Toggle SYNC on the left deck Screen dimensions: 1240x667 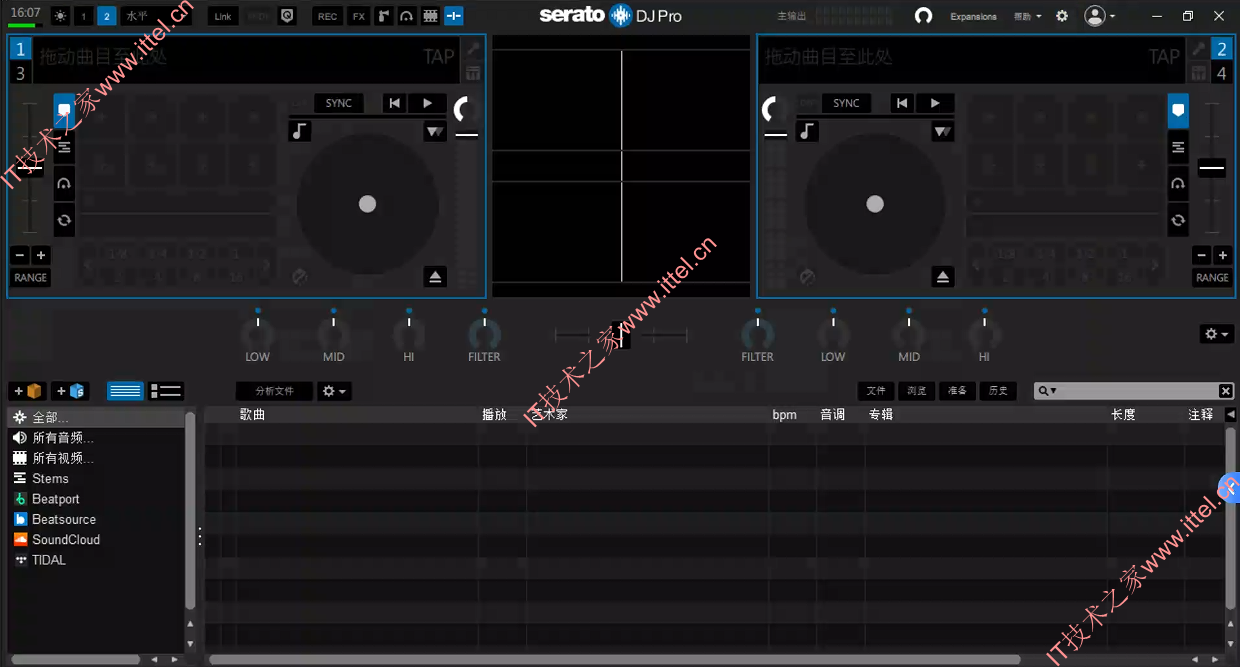click(339, 103)
